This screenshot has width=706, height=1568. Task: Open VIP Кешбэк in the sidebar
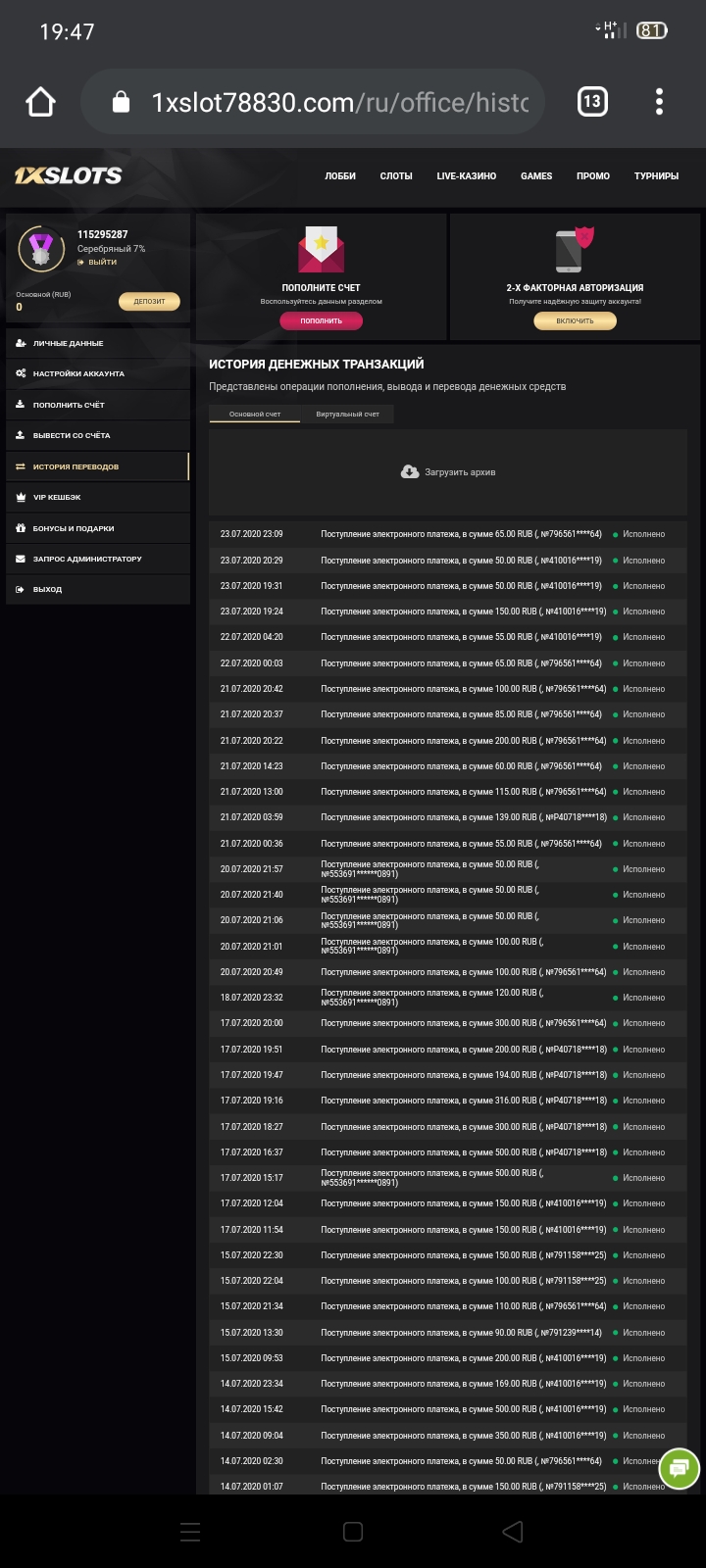pyautogui.click(x=57, y=498)
